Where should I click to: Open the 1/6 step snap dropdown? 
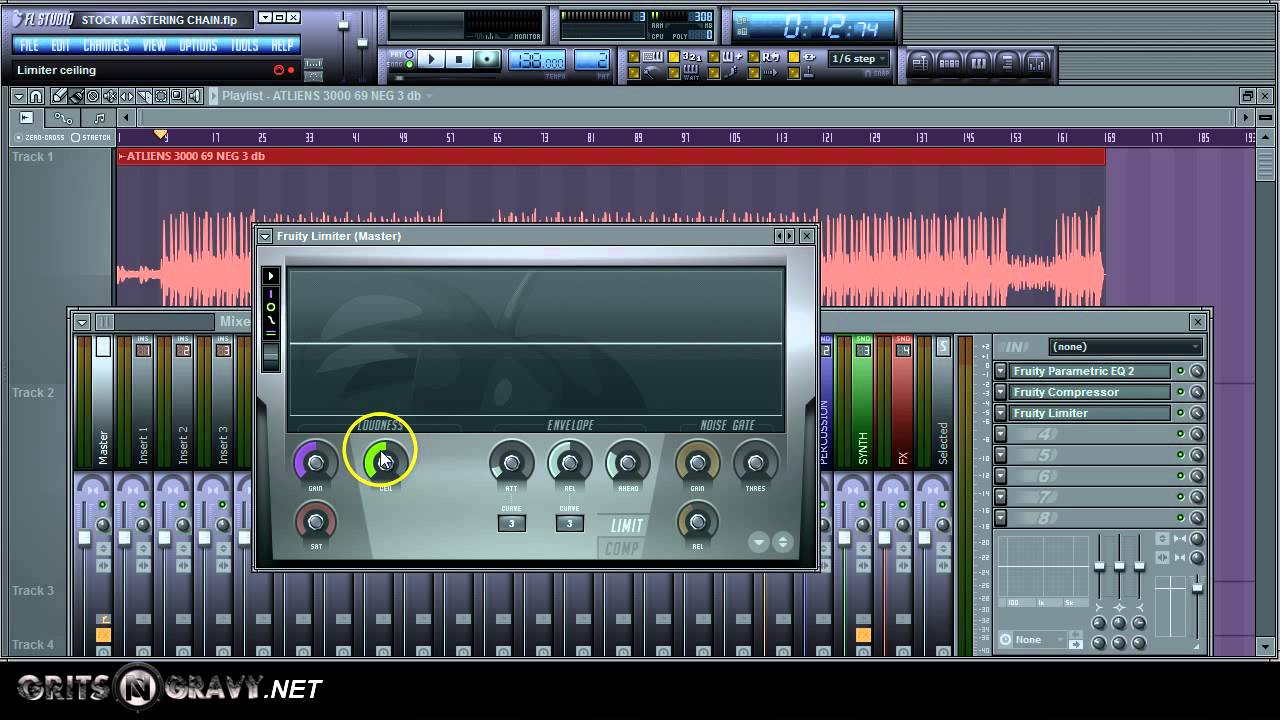(x=858, y=59)
